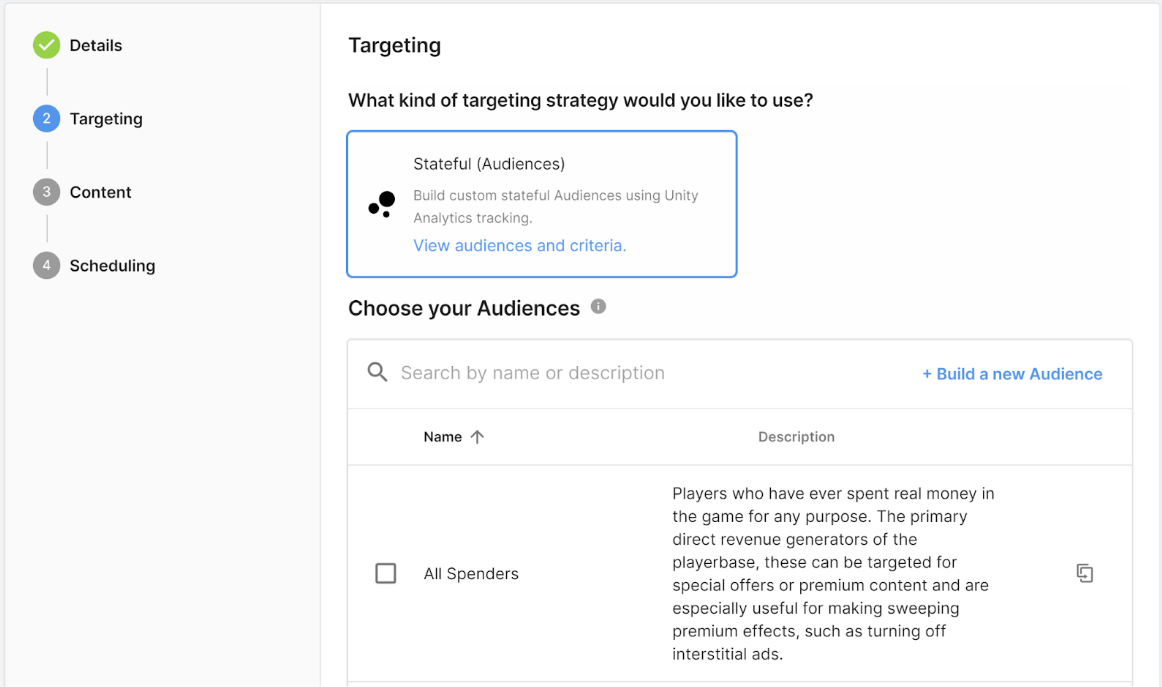
Task: Click the green checkmark Details step icon
Action: click(x=46, y=45)
